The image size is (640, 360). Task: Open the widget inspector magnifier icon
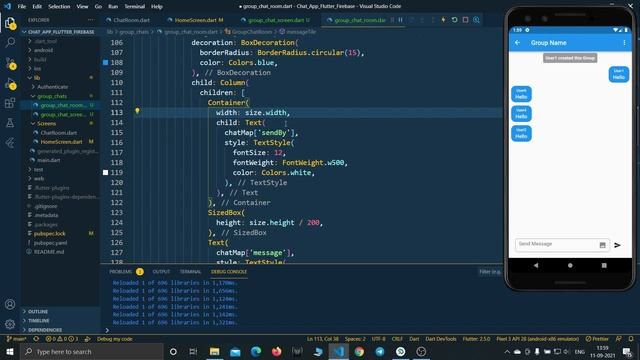(x=476, y=20)
